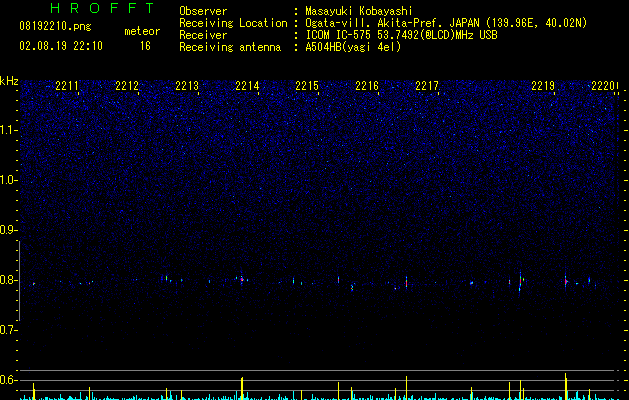Viewport: 629px width, 400px height.
Task: Click the 2216 time marker
Action: [x=367, y=86]
